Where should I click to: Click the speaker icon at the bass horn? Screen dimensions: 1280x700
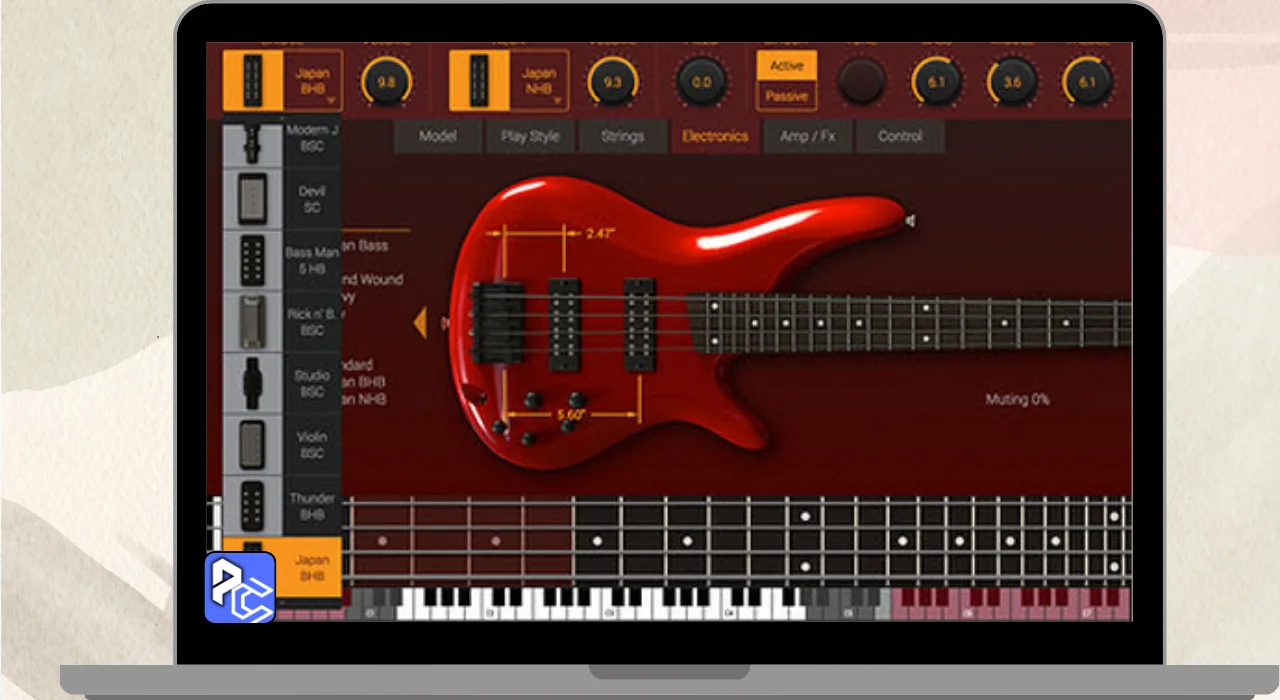pos(911,220)
